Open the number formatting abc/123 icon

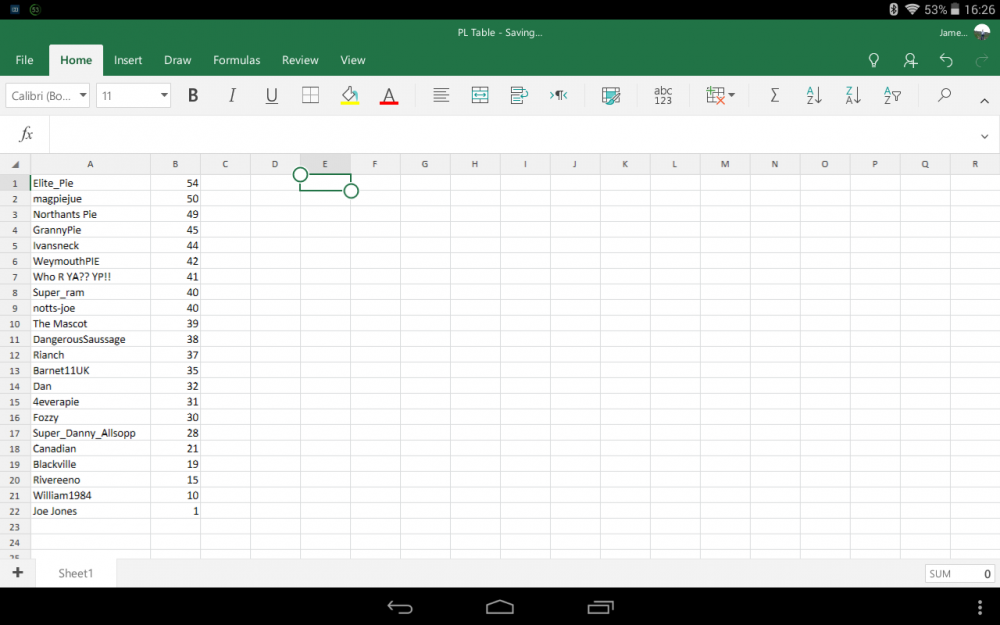pyautogui.click(x=662, y=95)
